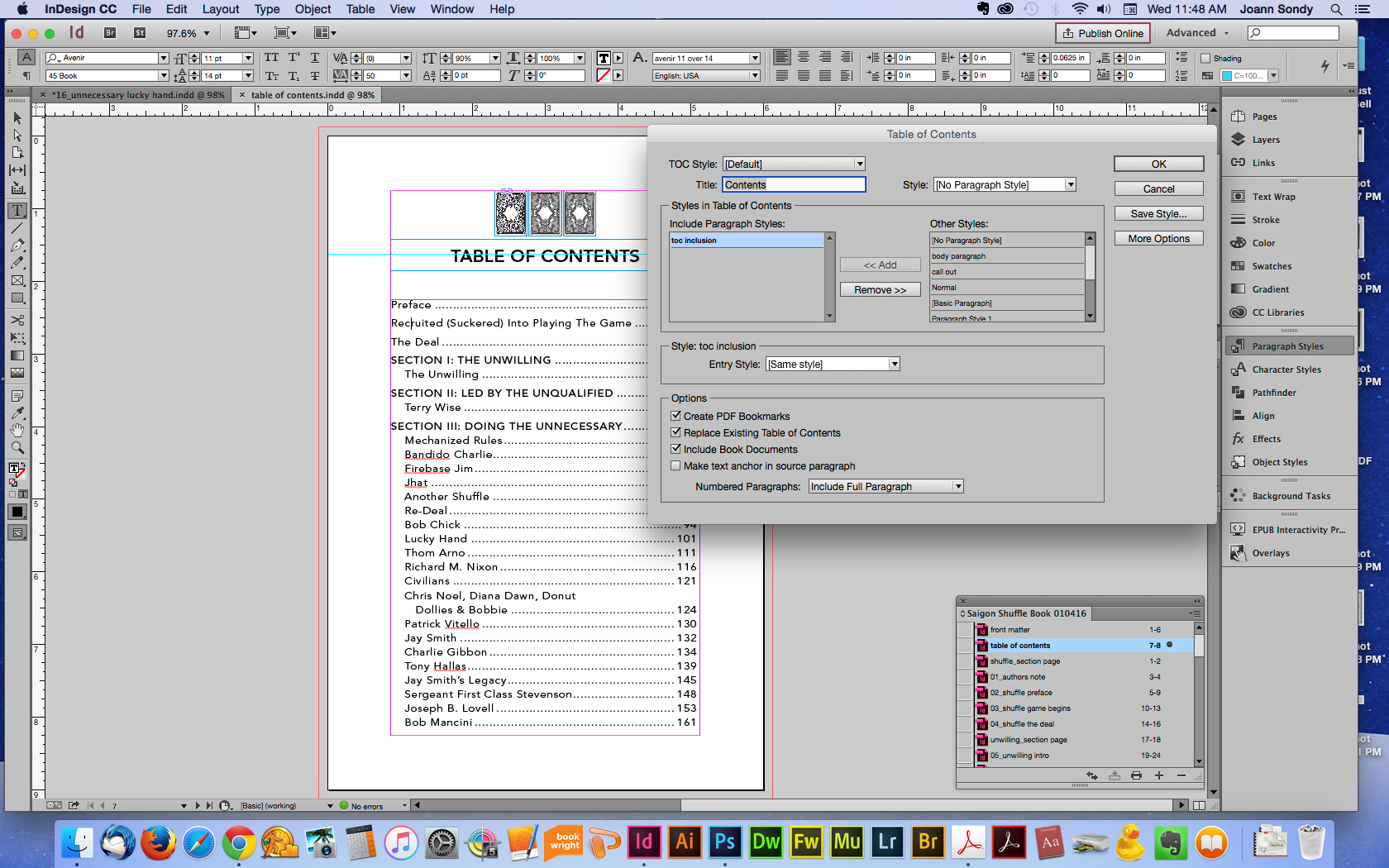Open the Entry Style dropdown

tap(833, 364)
